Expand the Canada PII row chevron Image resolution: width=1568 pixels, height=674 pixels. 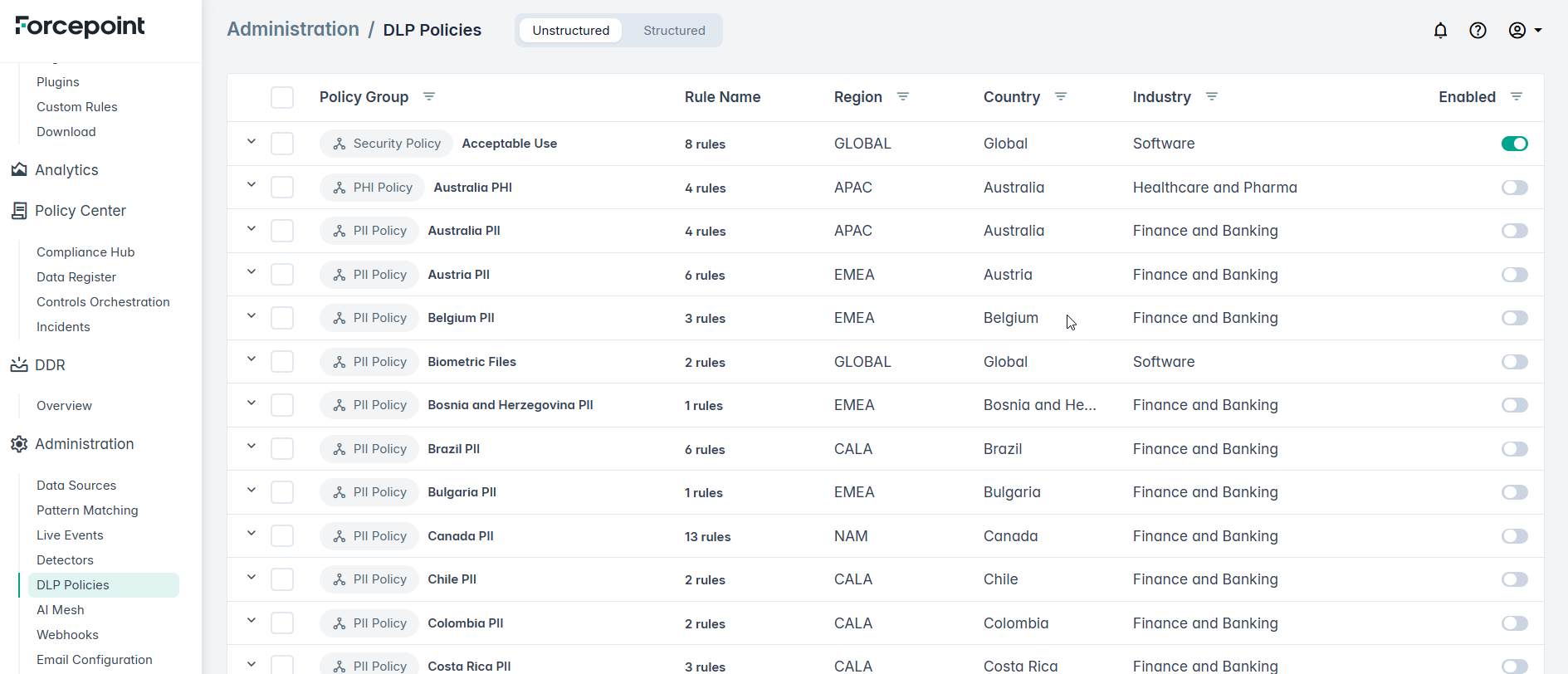click(x=252, y=534)
